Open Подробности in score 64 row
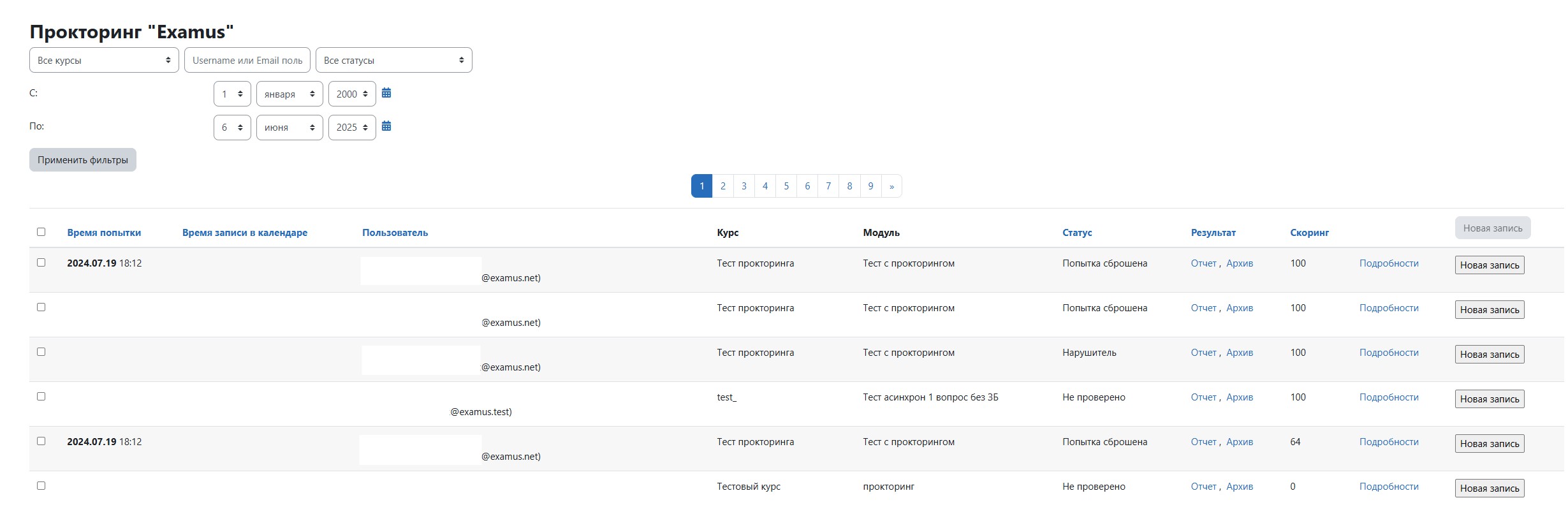1568x514 pixels. coord(1389,442)
